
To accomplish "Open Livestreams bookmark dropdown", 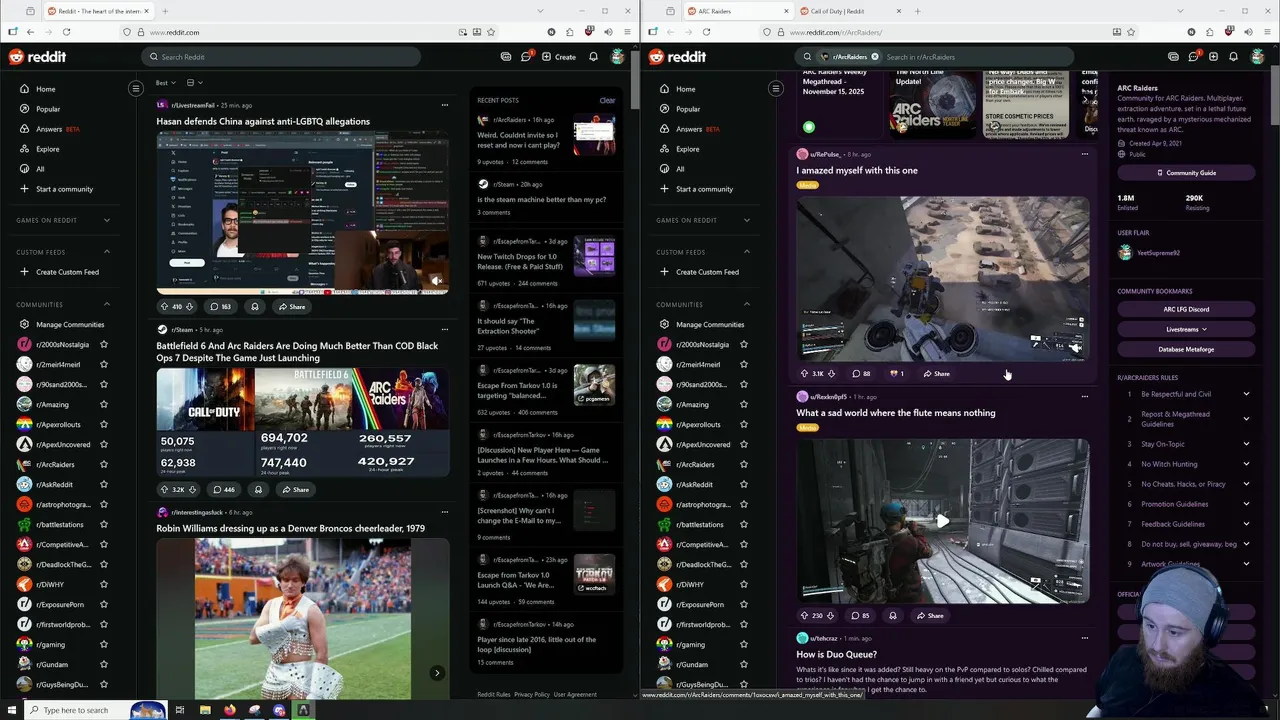I will click(x=1186, y=329).
